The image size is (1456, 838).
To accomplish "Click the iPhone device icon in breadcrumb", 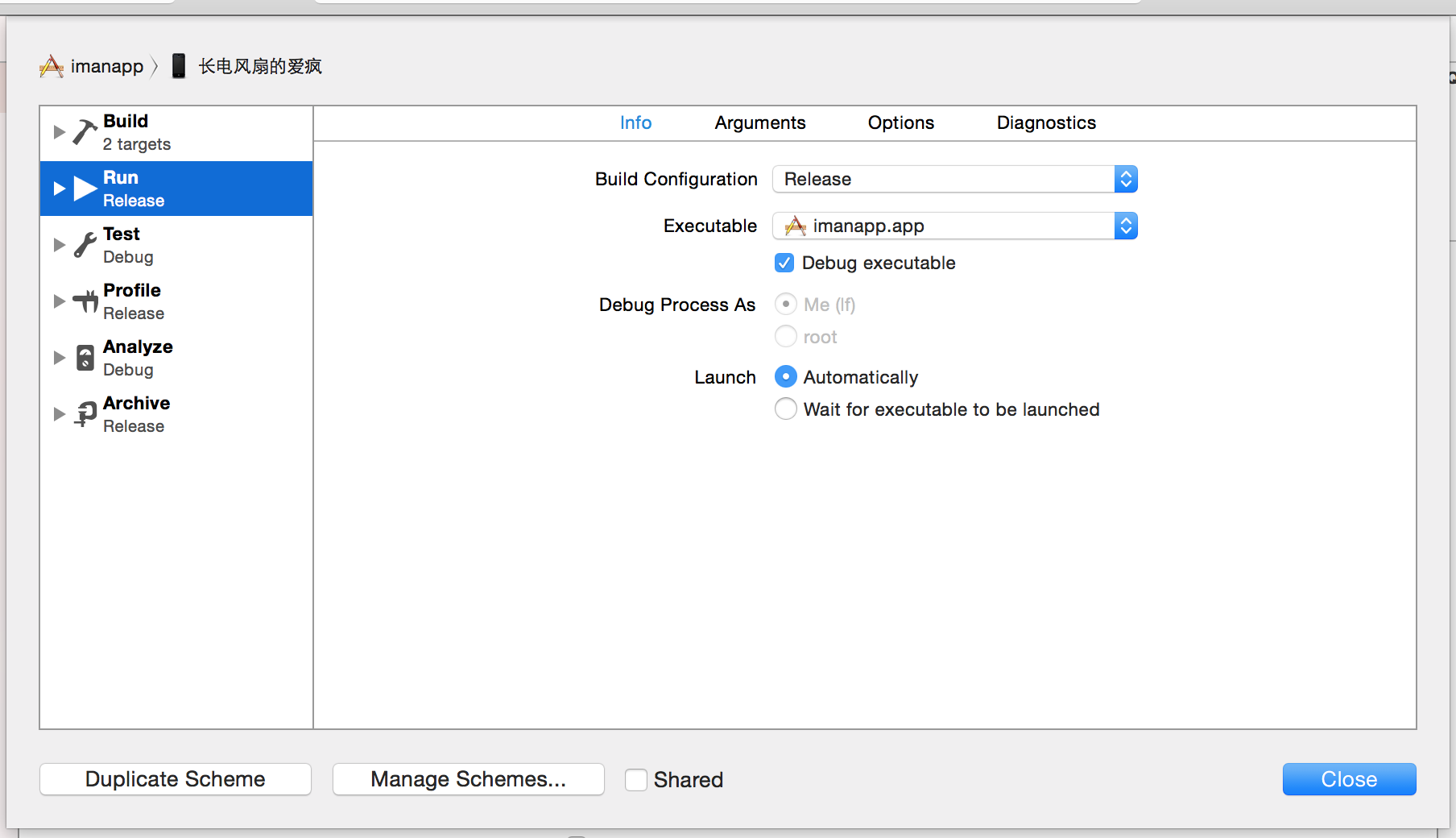I will (179, 66).
